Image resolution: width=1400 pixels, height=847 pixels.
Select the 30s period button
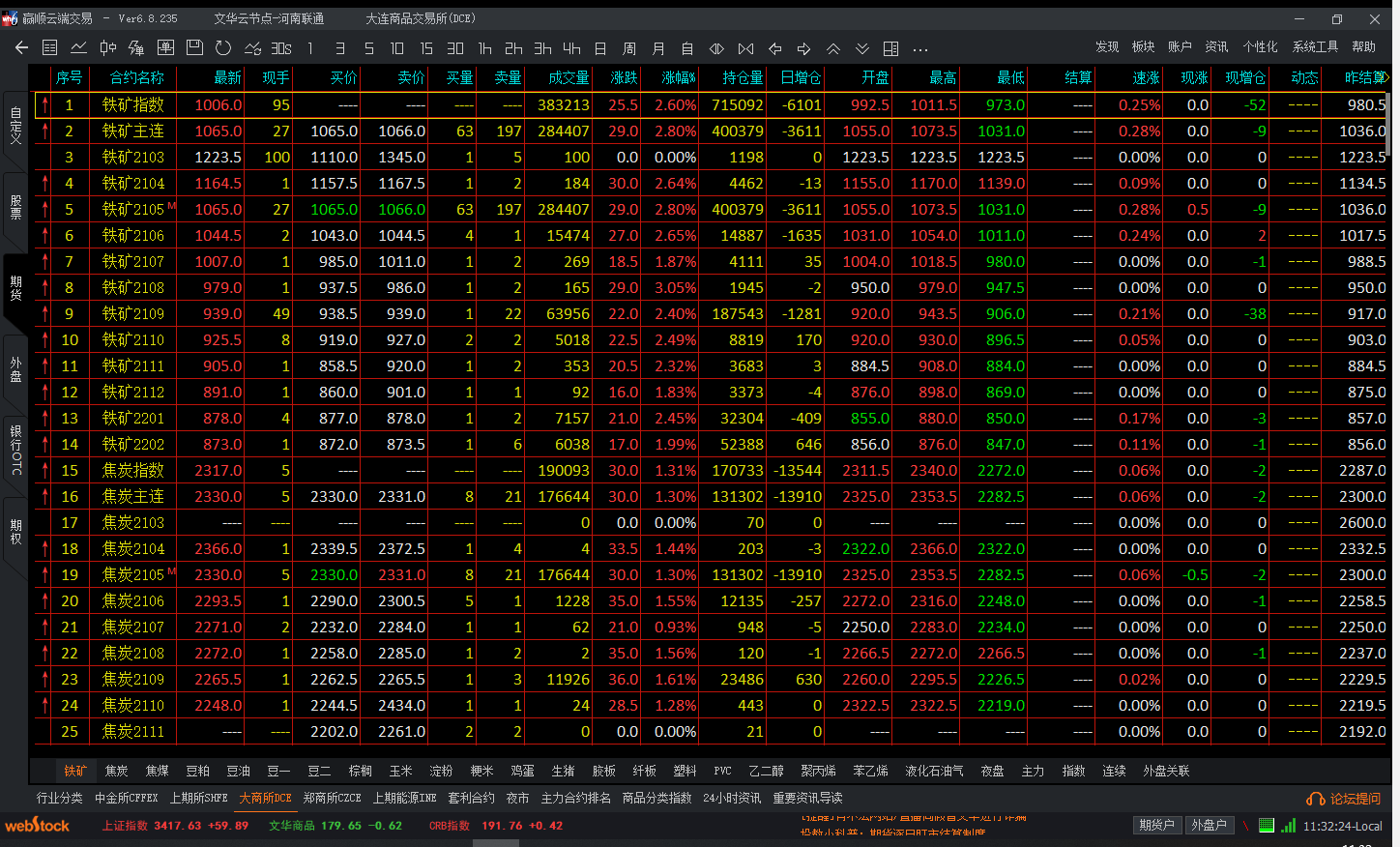click(x=281, y=47)
